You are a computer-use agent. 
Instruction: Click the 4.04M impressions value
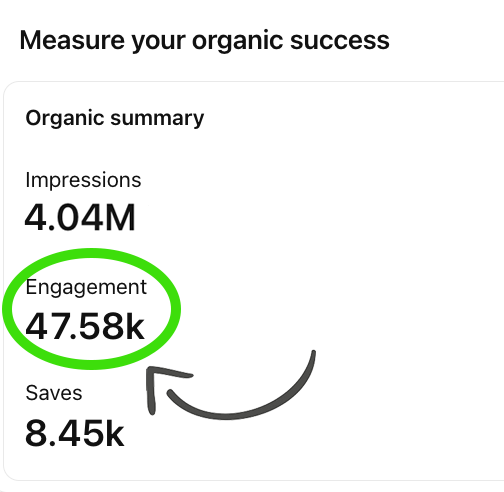click(80, 218)
